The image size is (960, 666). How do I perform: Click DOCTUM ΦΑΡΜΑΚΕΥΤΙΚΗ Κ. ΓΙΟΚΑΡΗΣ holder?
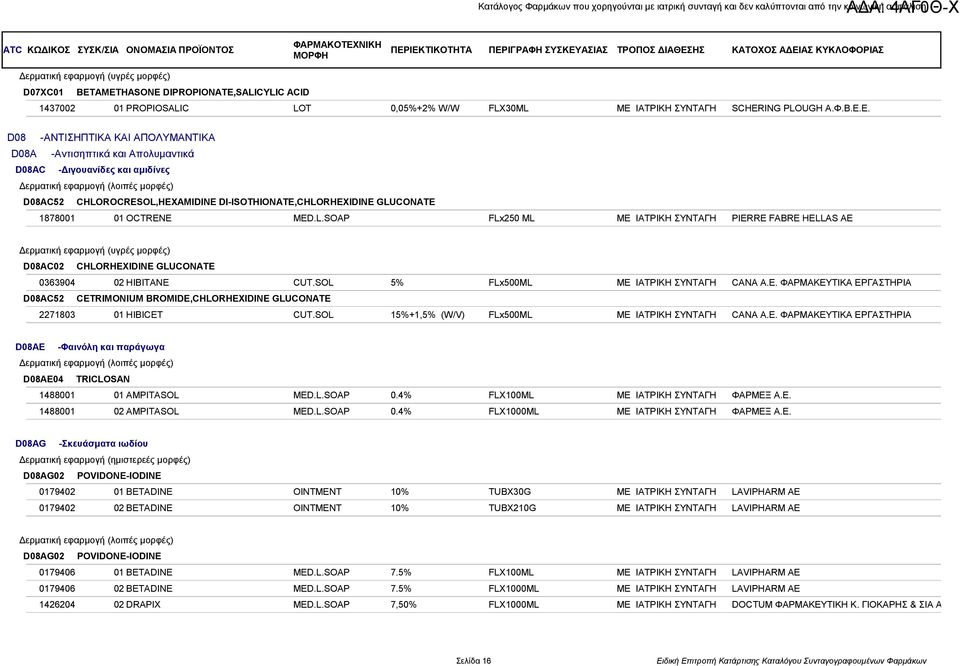(836, 605)
